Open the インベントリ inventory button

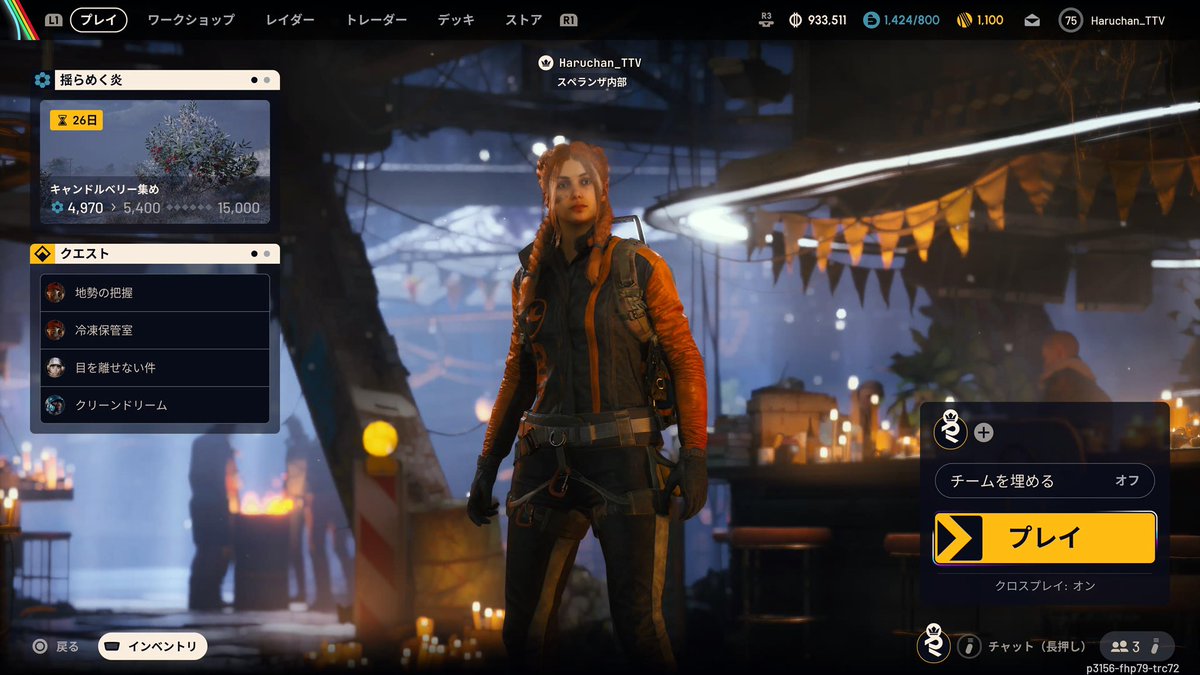tap(153, 647)
